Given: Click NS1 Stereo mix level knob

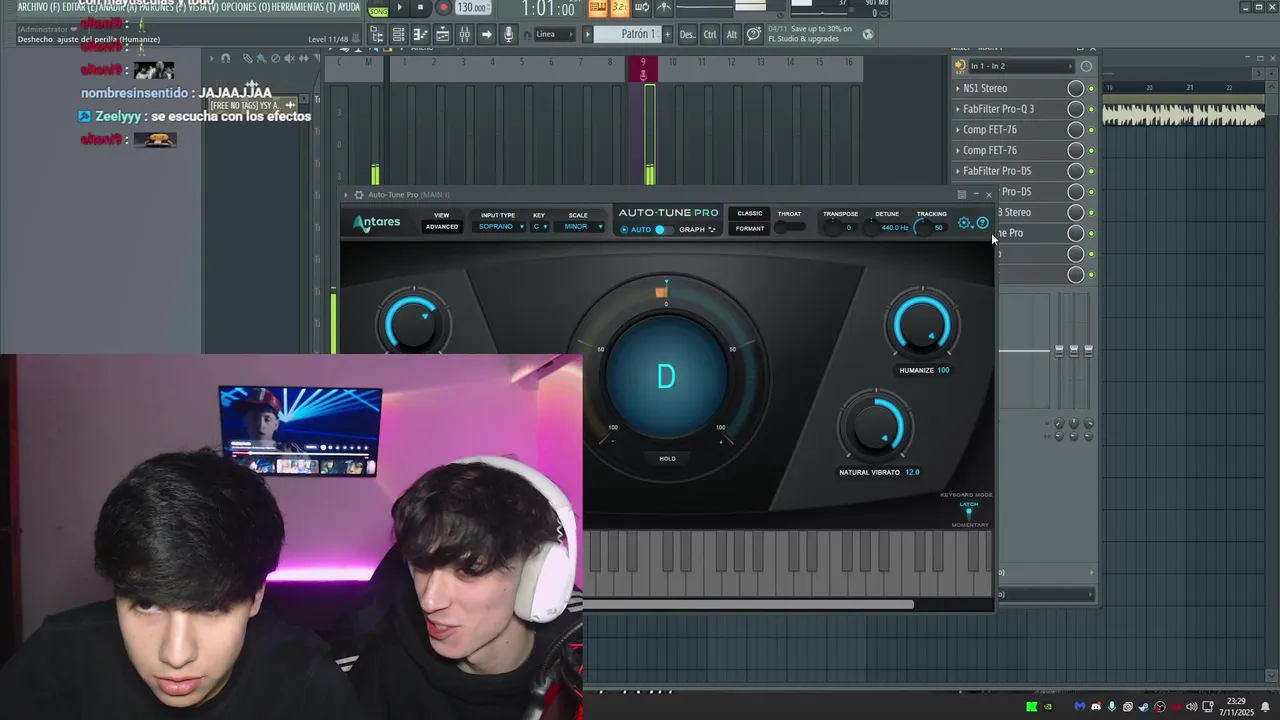Looking at the screenshot, I should (1075, 88).
